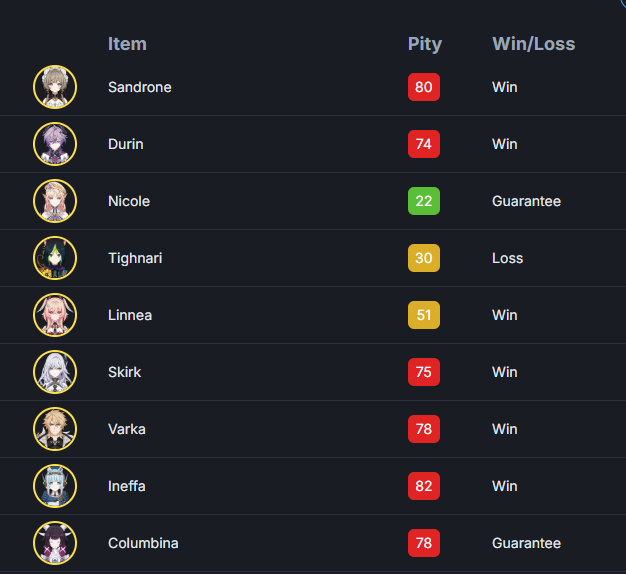Screen dimensions: 626x574
Task: Open Durin's avatar icon
Action: [55, 144]
